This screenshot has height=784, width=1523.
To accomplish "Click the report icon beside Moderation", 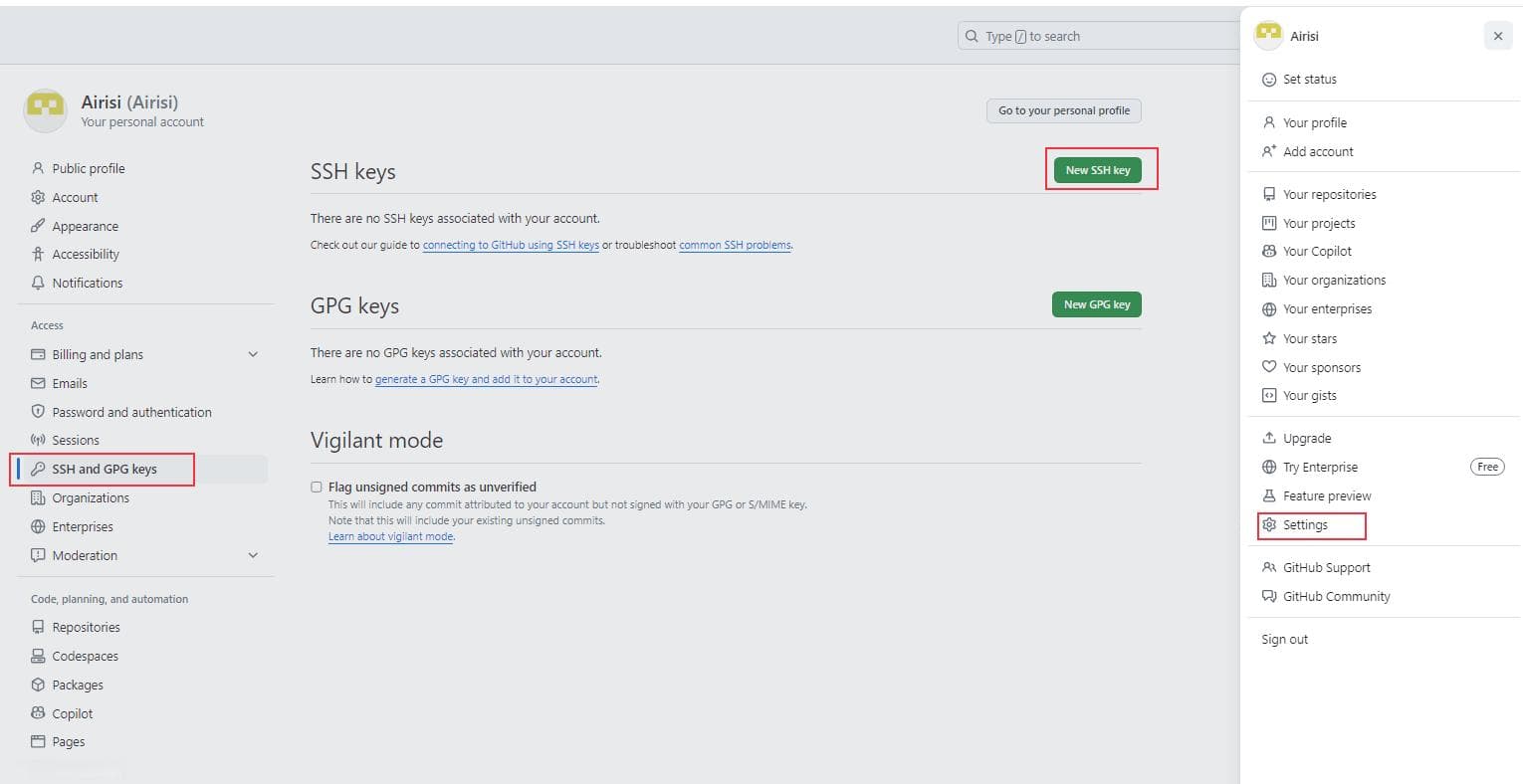I will [38, 555].
